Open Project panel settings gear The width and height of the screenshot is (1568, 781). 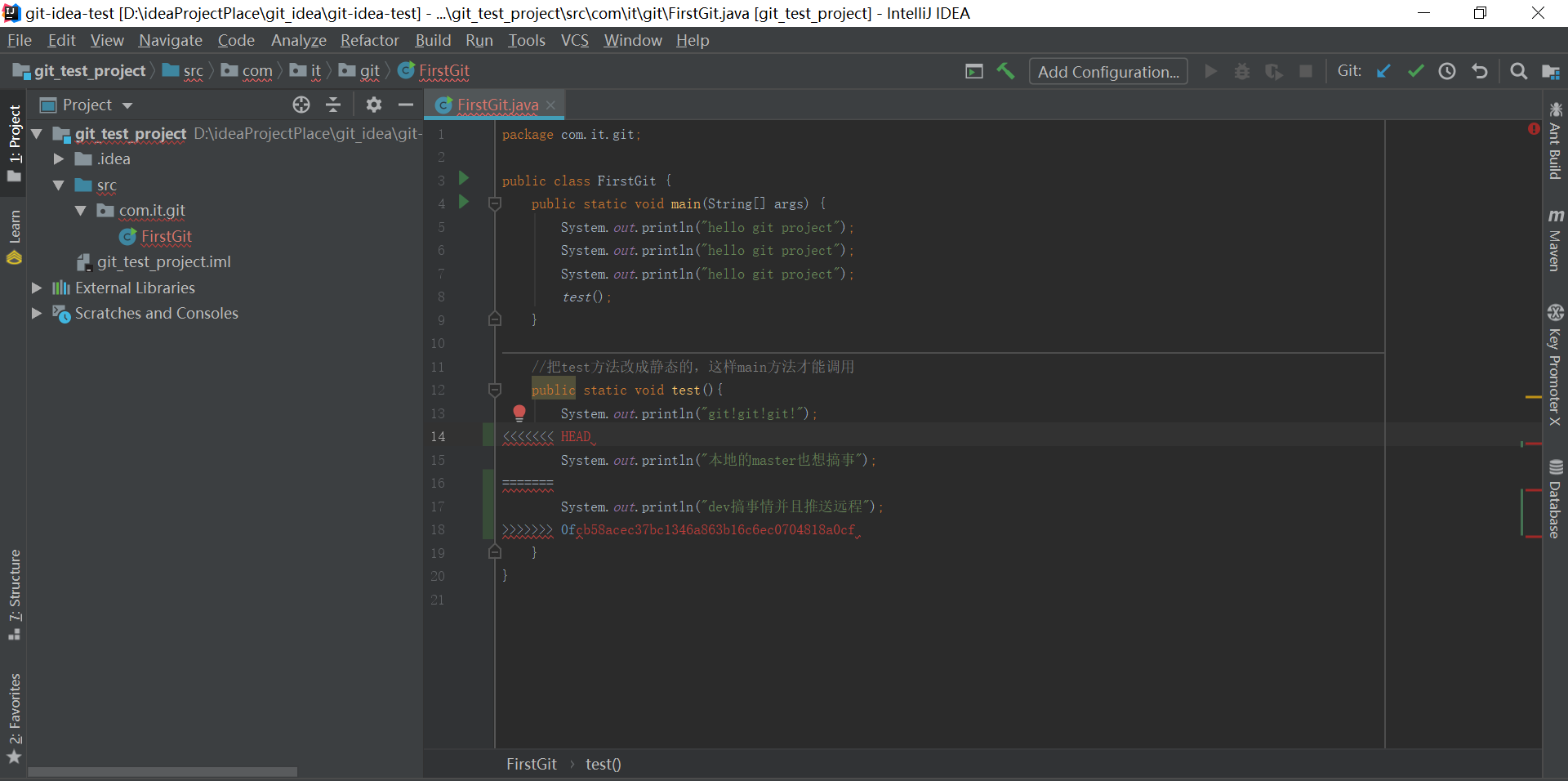(374, 105)
